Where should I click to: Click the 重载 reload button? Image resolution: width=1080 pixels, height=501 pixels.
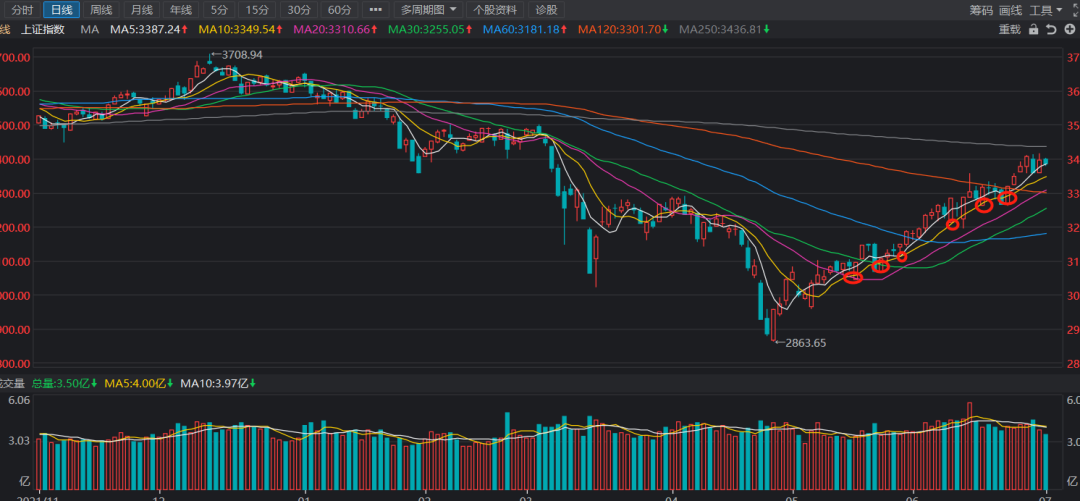pos(1010,30)
